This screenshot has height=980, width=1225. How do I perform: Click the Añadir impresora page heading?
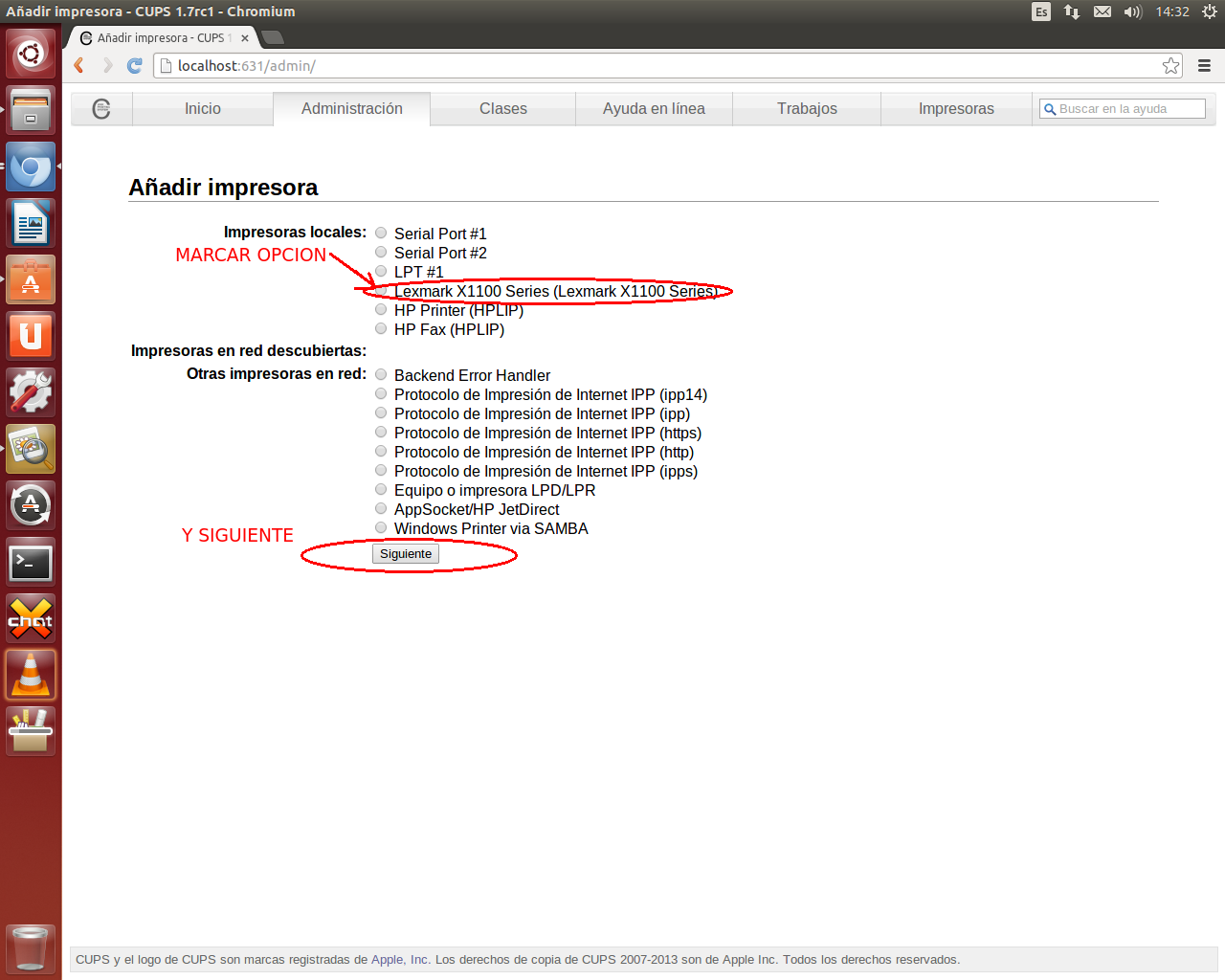223,188
